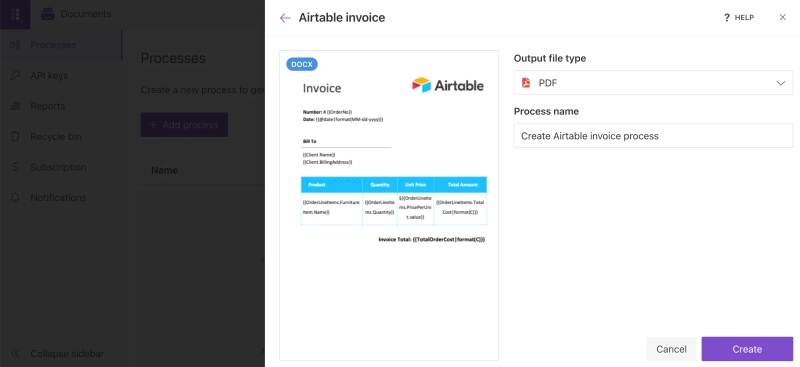The image size is (800, 367).
Task: Close the Airtable invoice panel
Action: [x=783, y=17]
